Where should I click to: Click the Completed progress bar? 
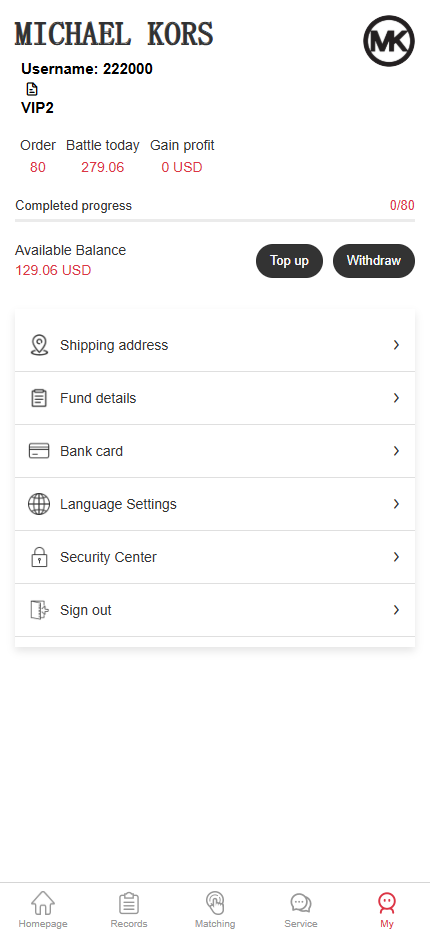coord(215,221)
